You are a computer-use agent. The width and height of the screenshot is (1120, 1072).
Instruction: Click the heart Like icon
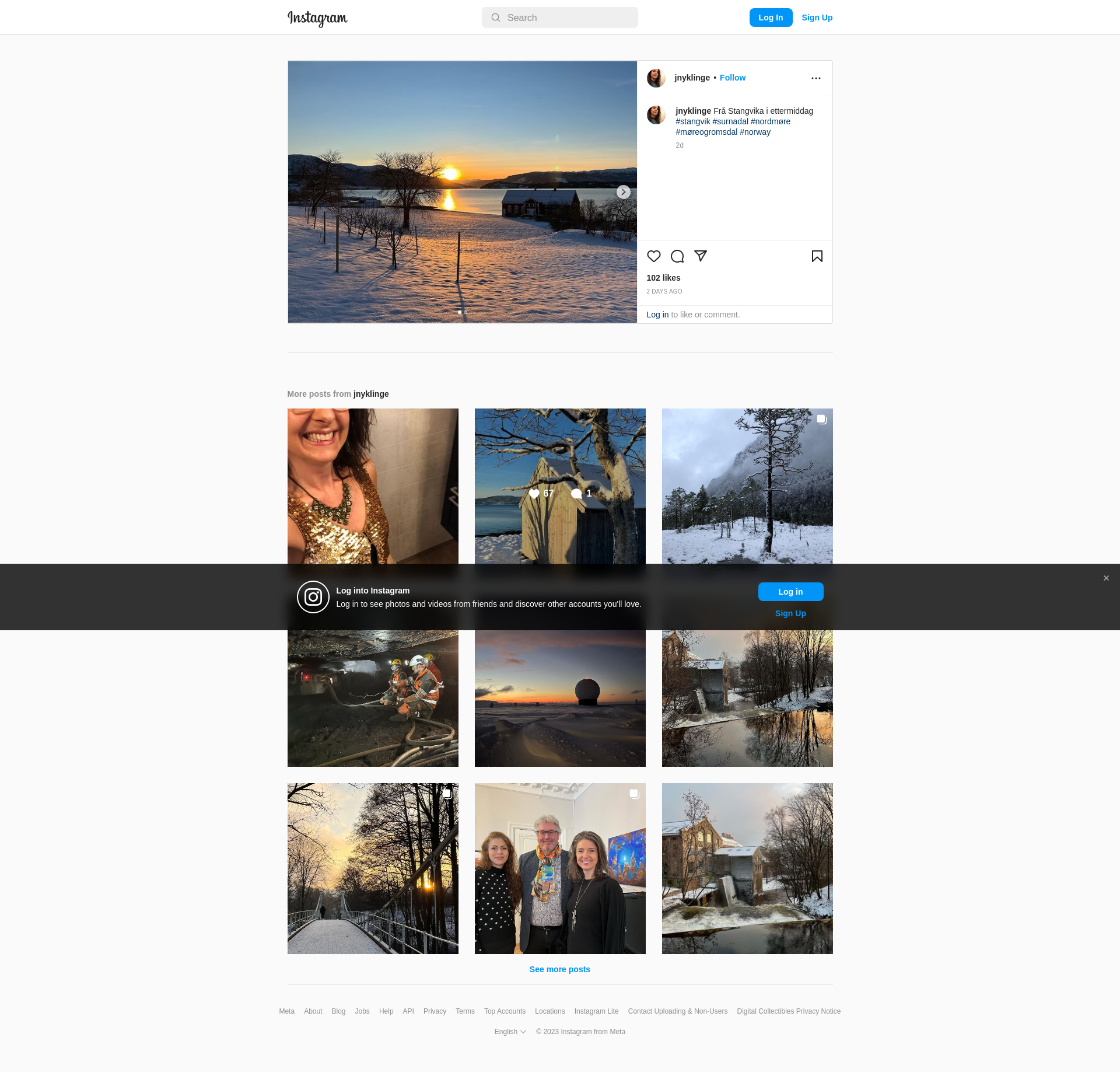click(x=653, y=256)
